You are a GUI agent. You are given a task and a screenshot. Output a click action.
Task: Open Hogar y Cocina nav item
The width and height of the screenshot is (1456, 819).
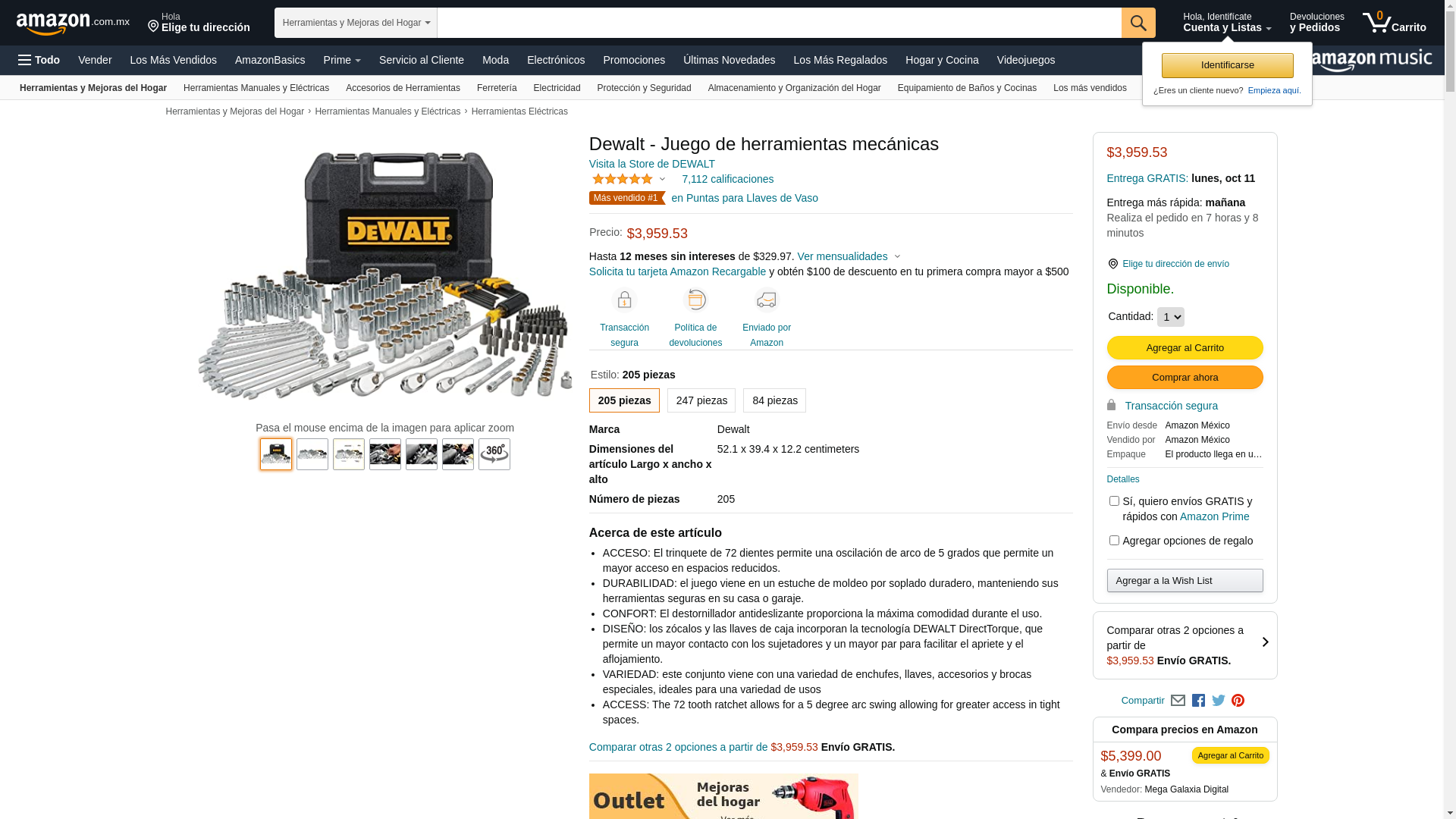click(x=941, y=60)
